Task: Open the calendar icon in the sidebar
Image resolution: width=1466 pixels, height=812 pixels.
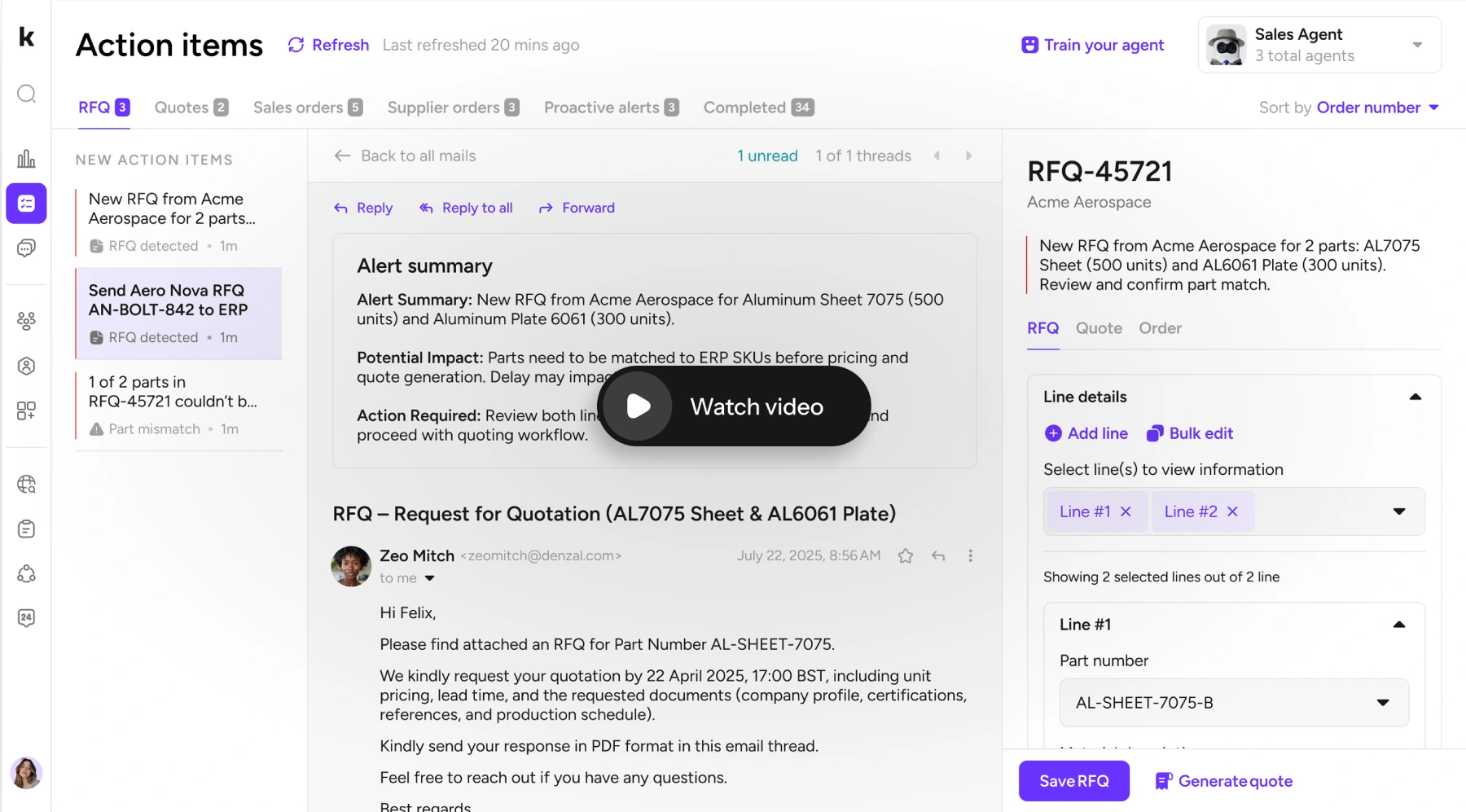Action: 26,618
